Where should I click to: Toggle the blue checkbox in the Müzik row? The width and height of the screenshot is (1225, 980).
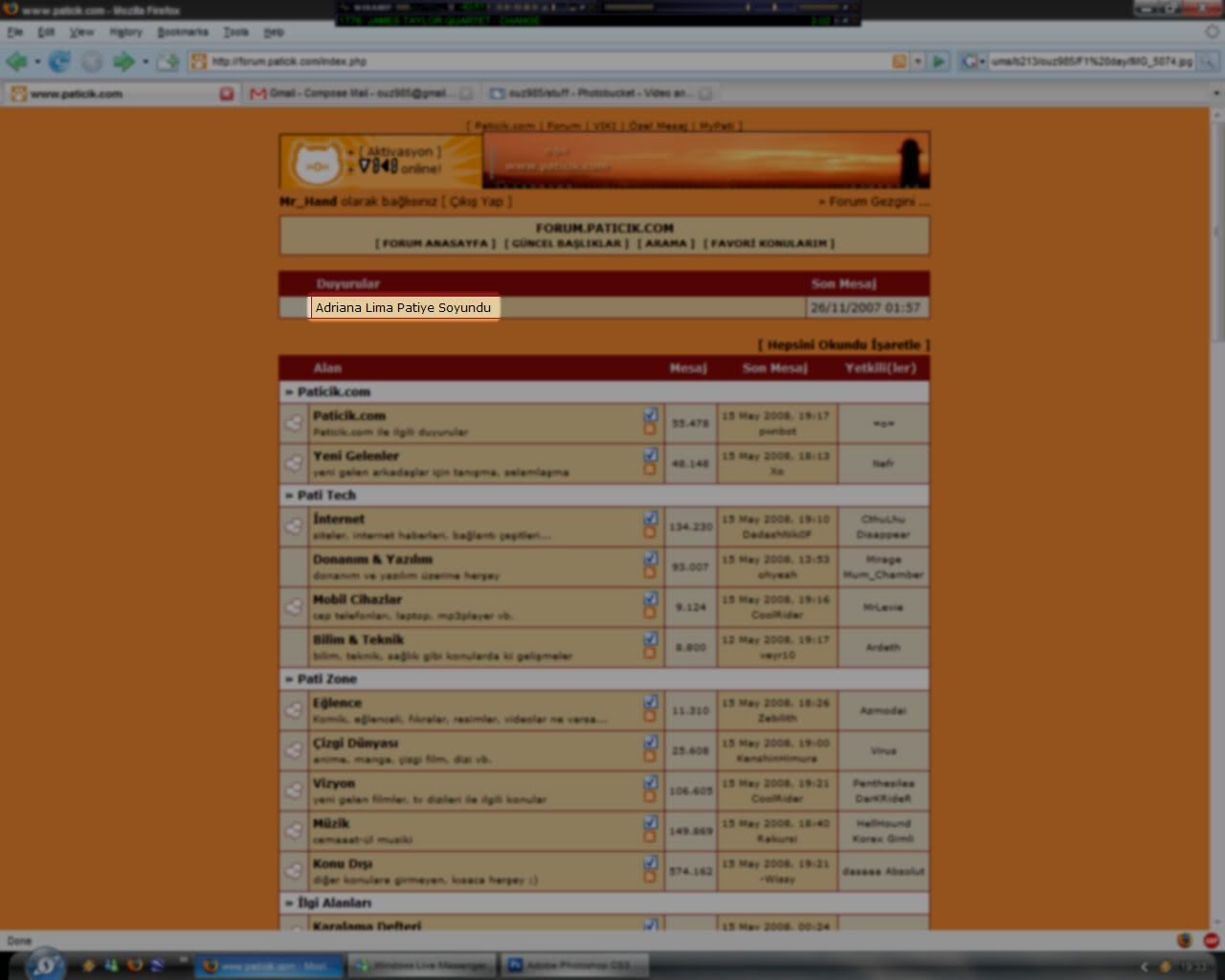[x=651, y=822]
